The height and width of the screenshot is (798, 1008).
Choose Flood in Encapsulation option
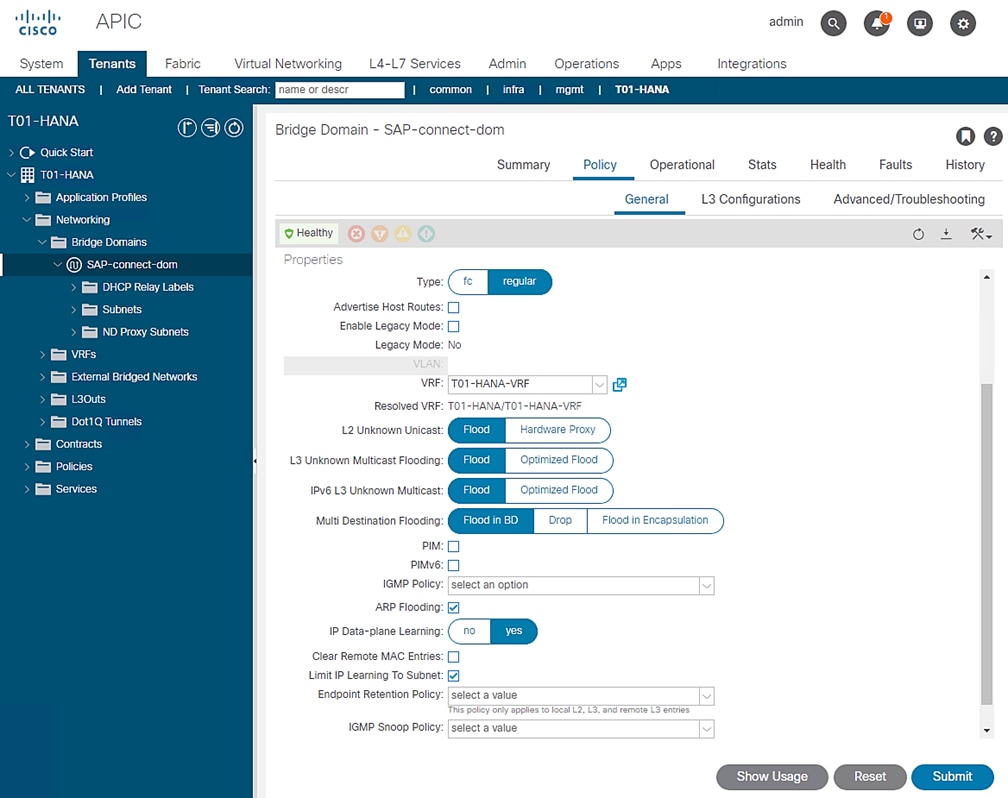click(654, 520)
